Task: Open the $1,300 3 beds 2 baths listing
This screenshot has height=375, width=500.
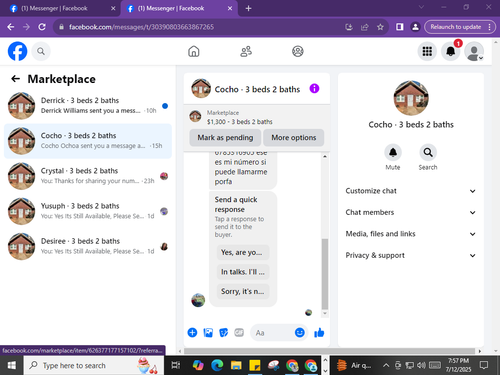Action: coord(257,117)
